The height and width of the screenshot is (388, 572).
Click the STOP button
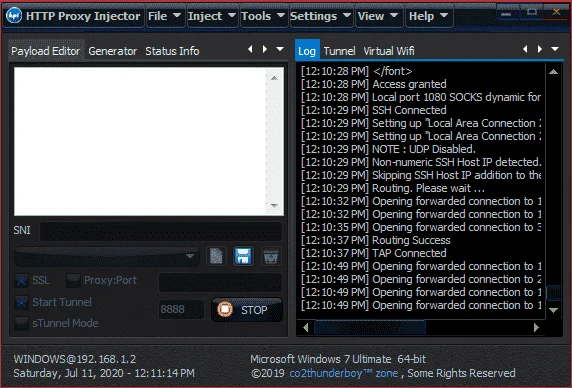tap(247, 310)
